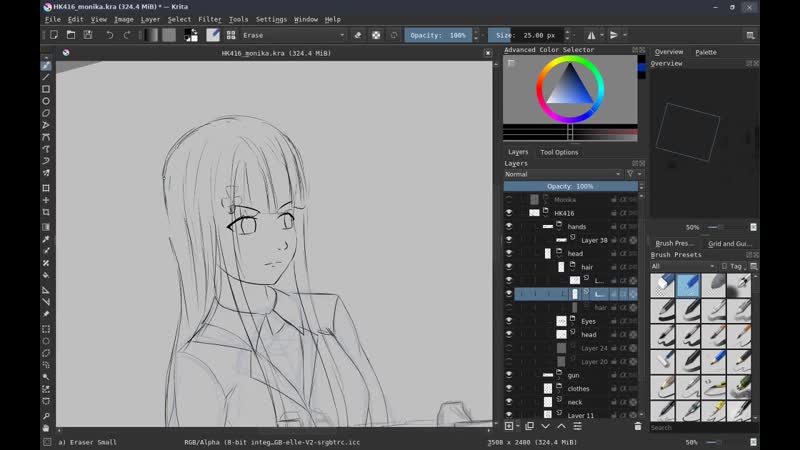Undo the last action
800x450 pixels.
click(110, 35)
